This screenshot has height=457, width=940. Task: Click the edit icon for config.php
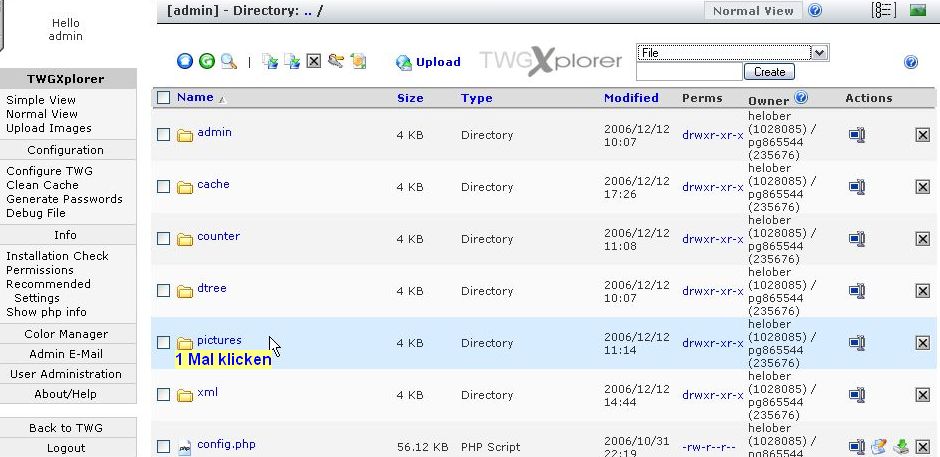[x=879, y=447]
